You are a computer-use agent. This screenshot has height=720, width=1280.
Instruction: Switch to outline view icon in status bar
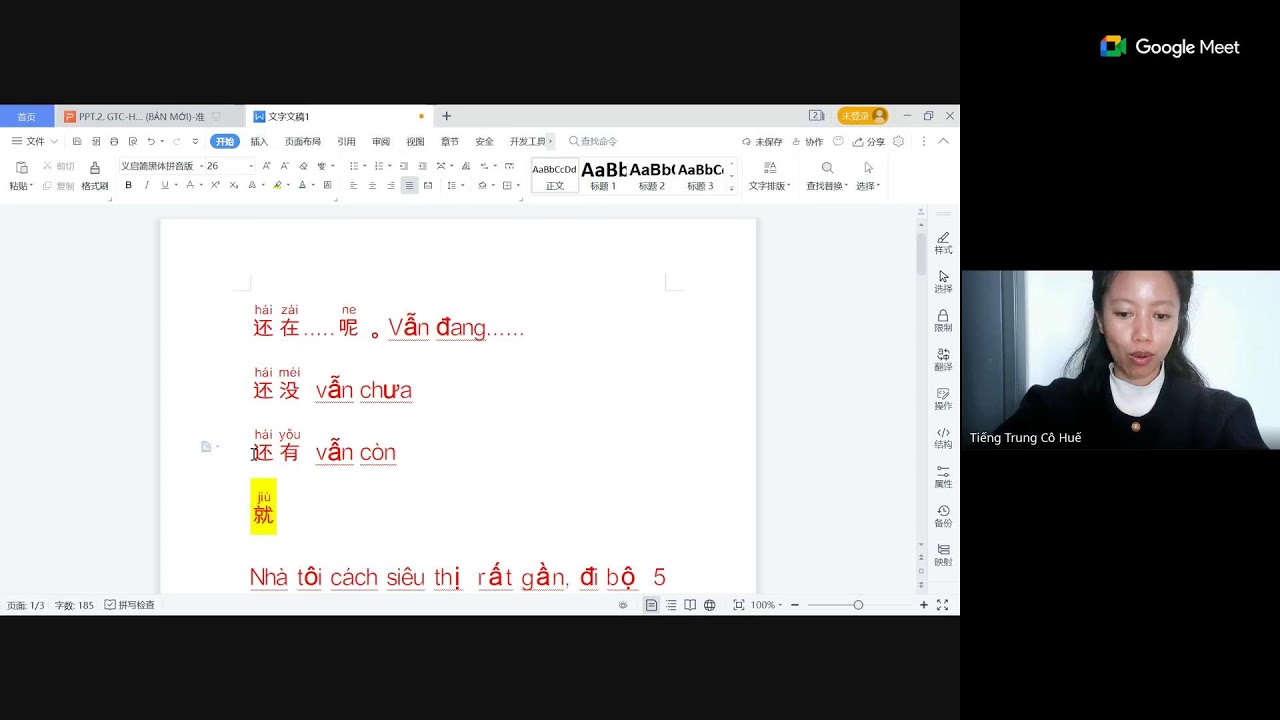click(671, 605)
